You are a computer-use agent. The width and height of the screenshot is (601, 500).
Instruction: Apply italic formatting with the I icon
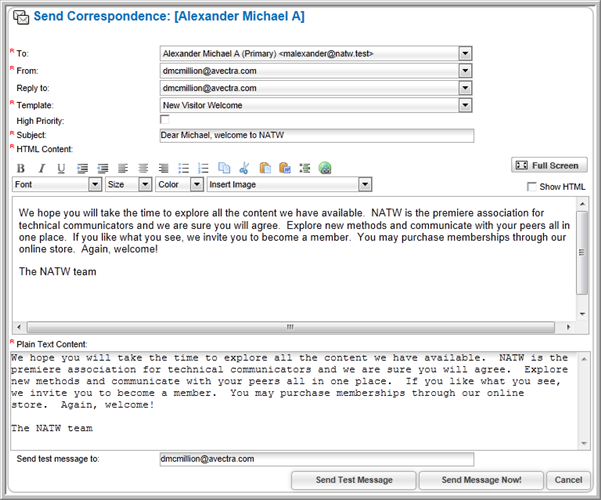click(41, 168)
